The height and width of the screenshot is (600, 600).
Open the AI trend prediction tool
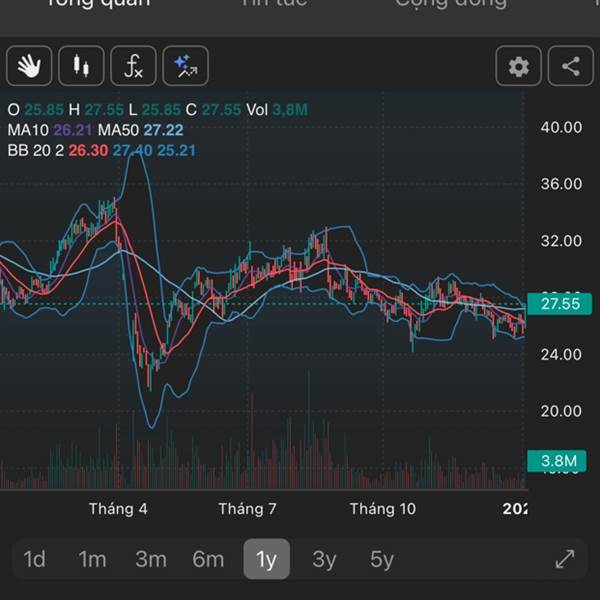click(186, 66)
